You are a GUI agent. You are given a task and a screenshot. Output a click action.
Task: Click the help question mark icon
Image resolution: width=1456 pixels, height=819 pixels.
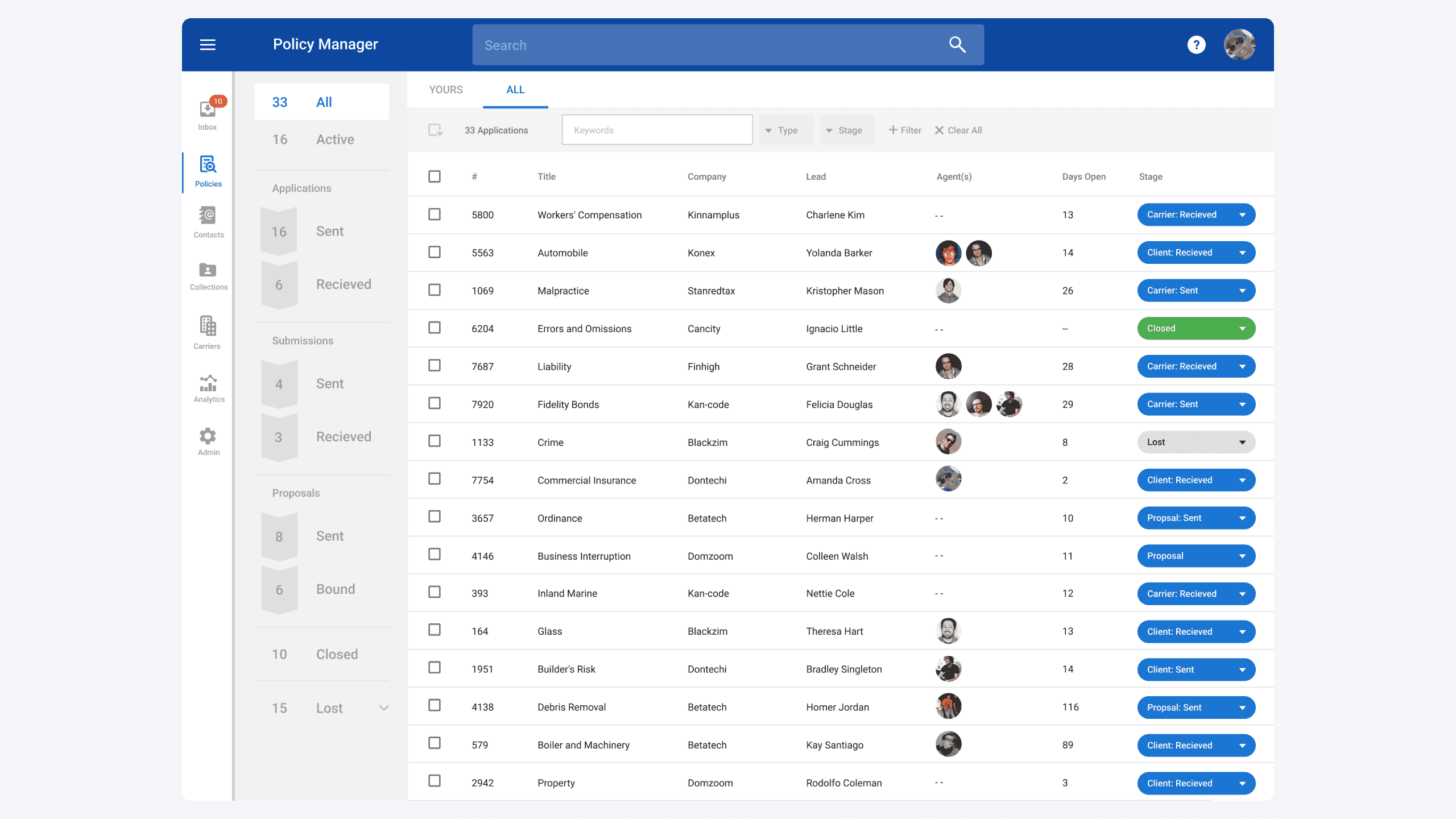(1196, 44)
